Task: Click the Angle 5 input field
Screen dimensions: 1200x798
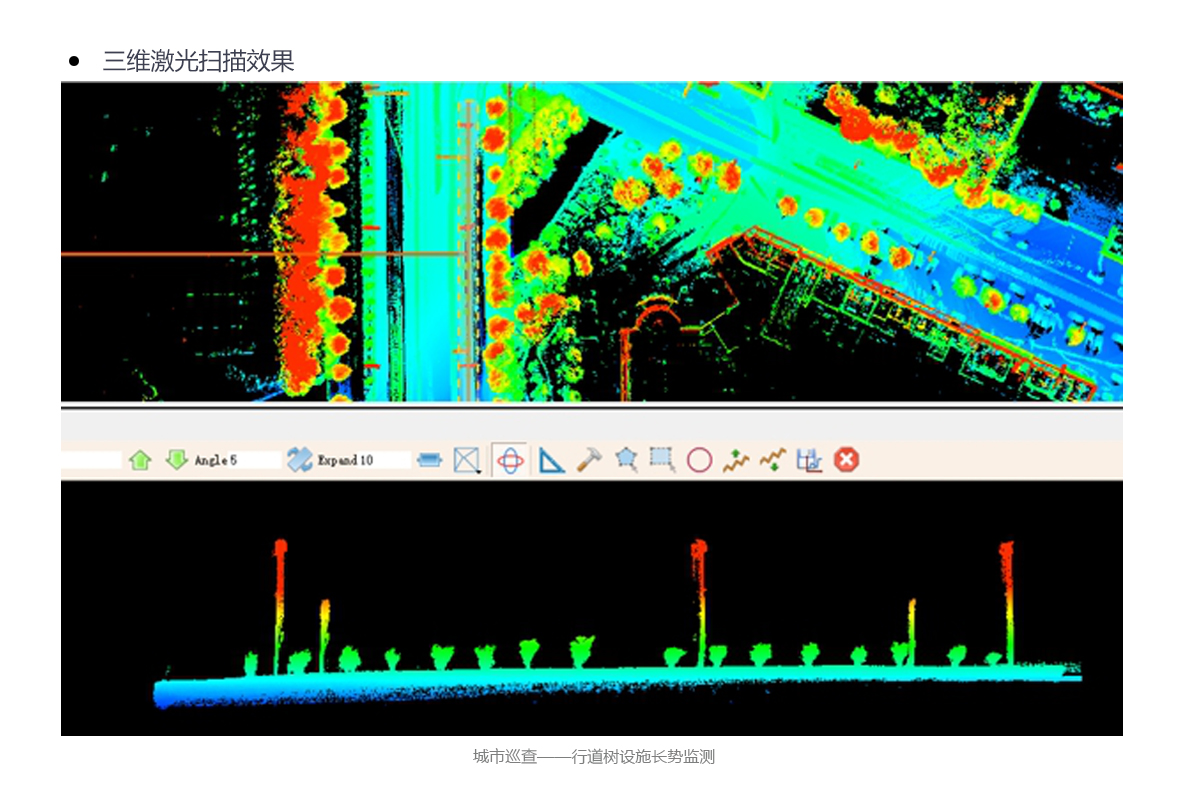Action: [236, 460]
